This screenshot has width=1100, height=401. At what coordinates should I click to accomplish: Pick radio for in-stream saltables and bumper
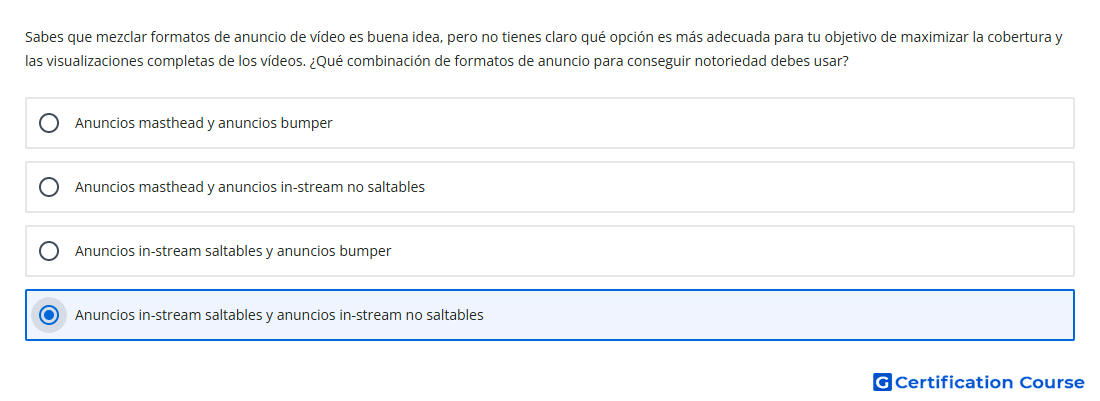point(49,251)
